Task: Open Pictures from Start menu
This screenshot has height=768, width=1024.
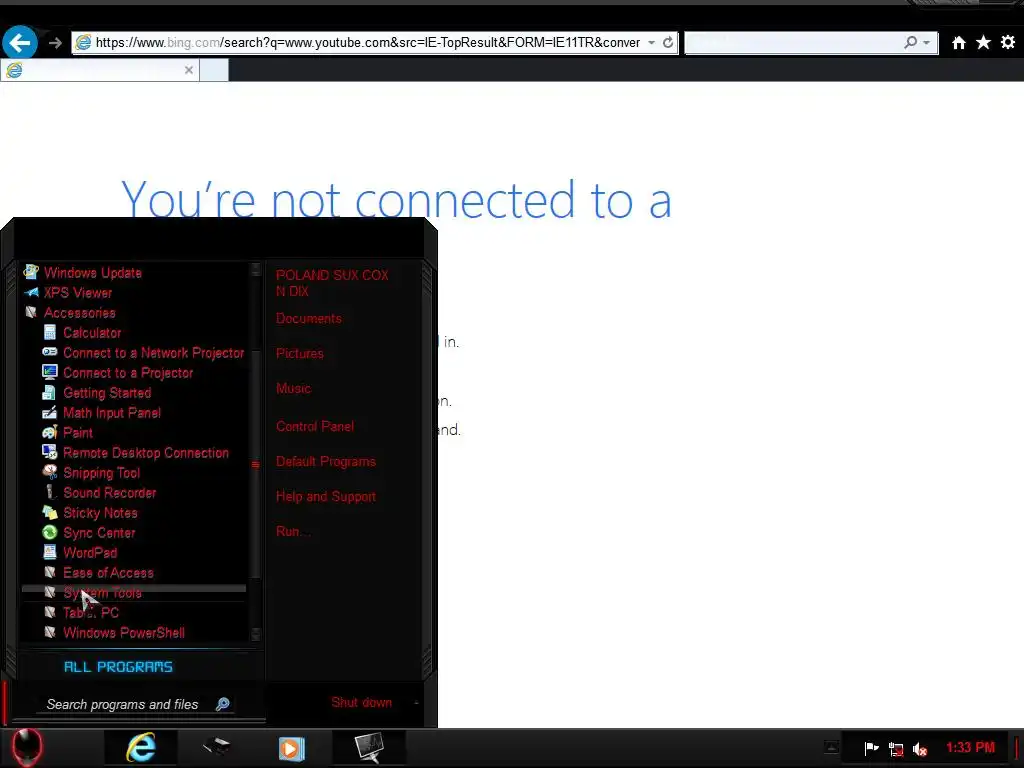Action: click(x=300, y=353)
